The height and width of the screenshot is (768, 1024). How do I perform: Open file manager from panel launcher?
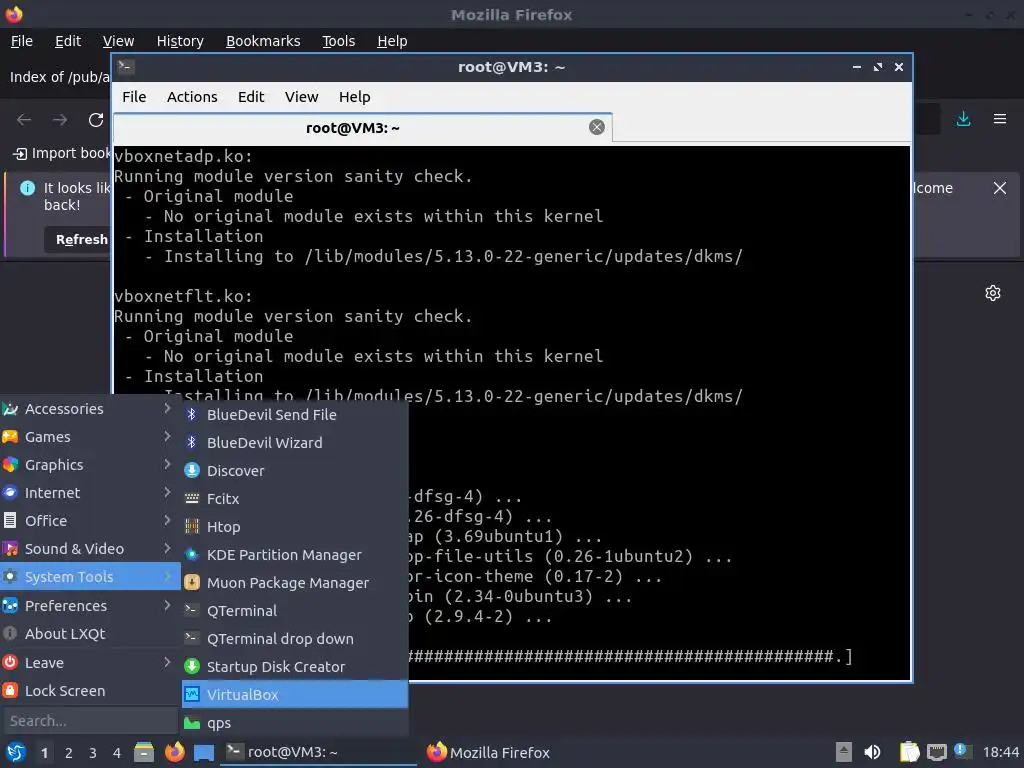[x=144, y=752]
